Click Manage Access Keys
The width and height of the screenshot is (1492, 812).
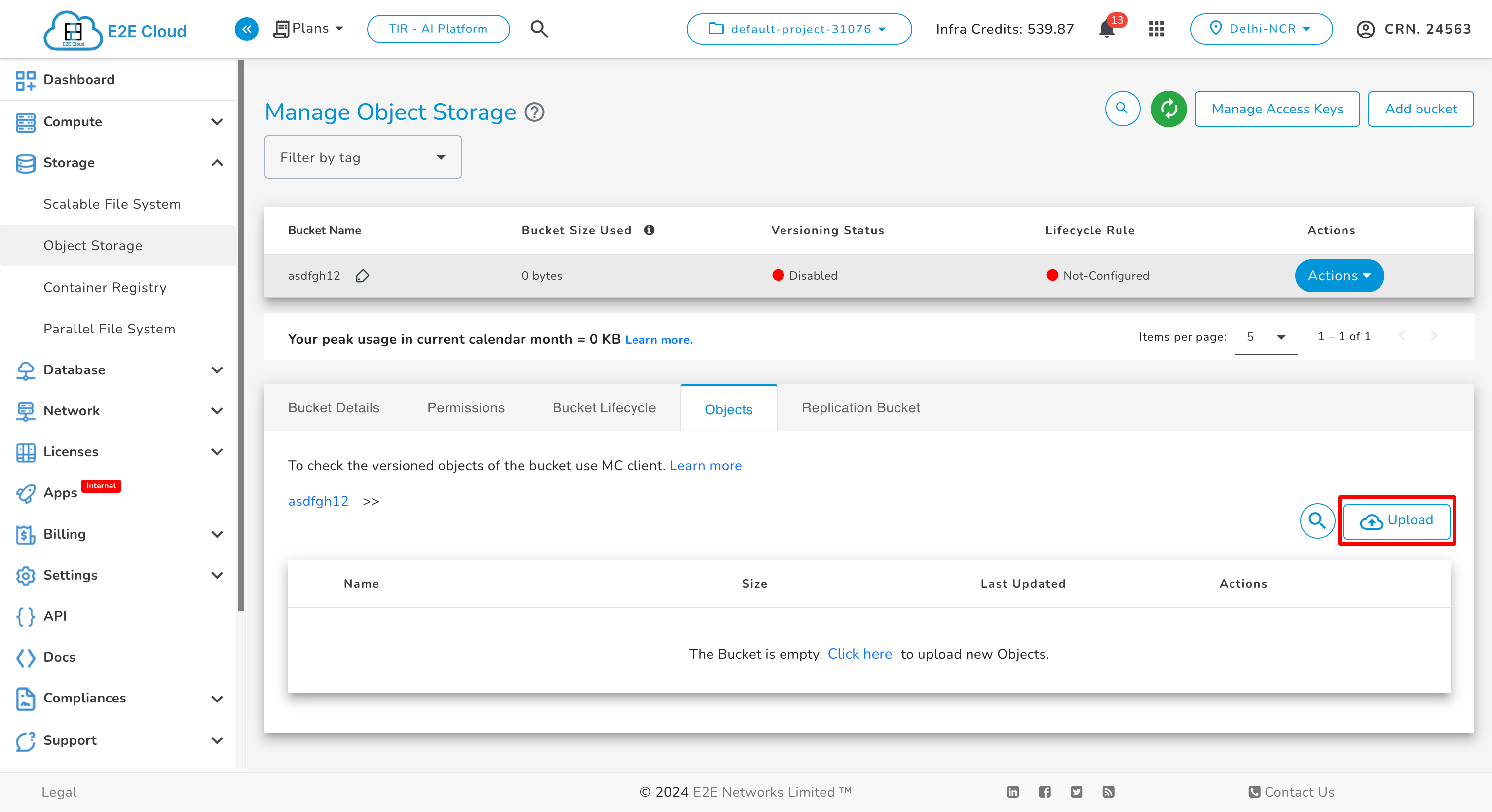[1277, 109]
